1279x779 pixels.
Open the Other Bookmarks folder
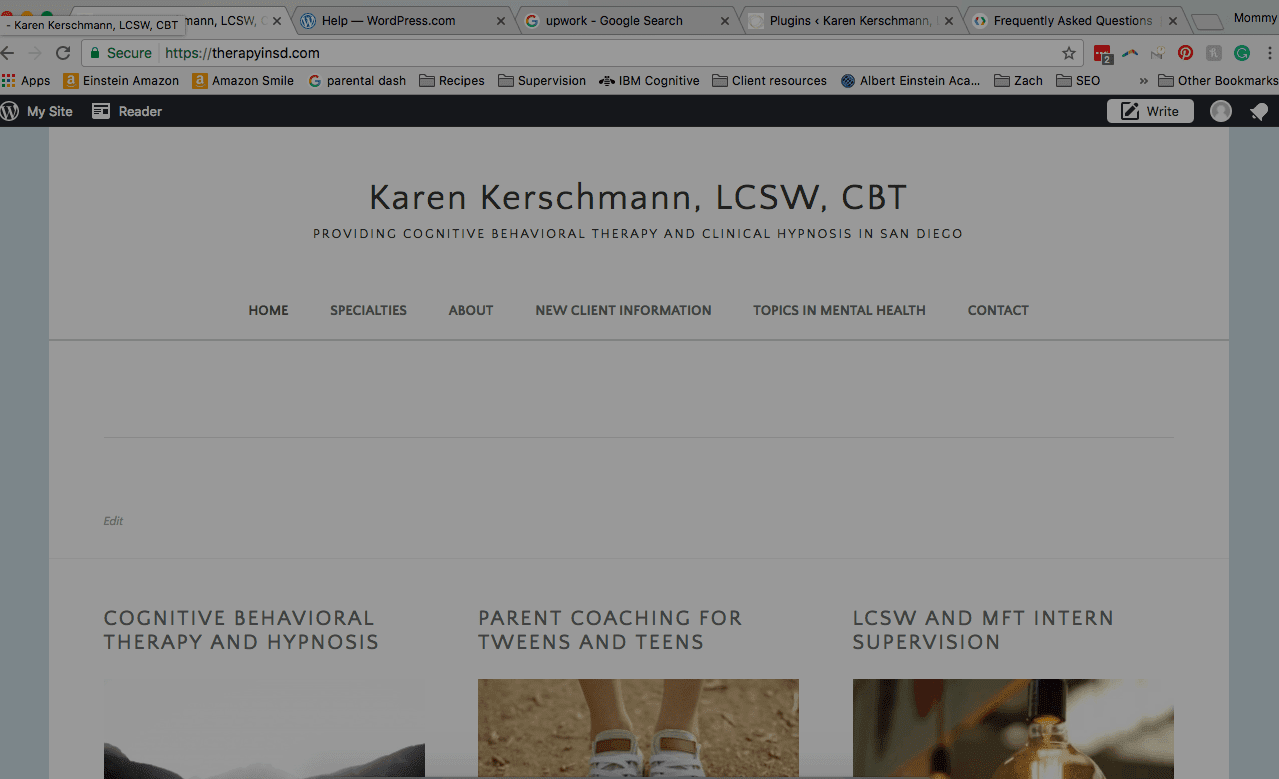coord(1218,81)
